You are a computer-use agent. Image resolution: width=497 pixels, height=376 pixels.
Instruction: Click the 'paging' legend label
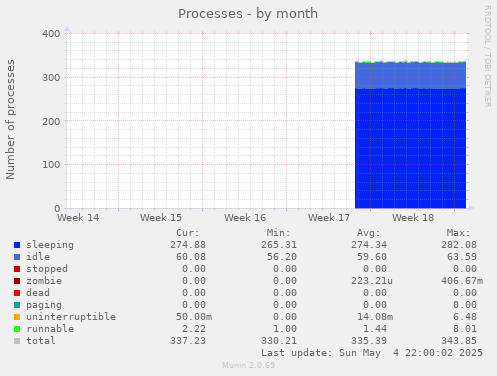[44, 305]
